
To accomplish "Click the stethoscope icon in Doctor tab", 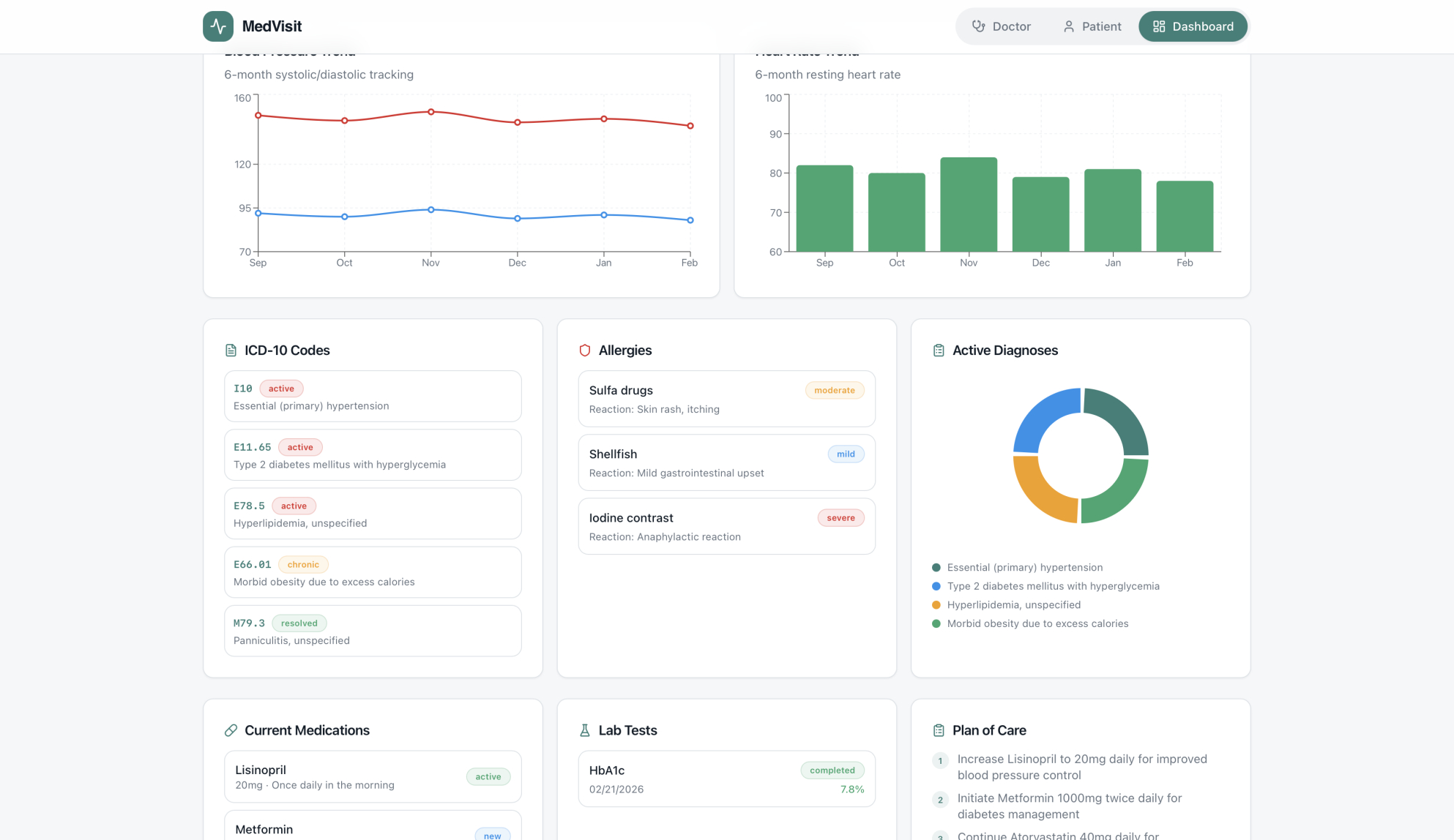I will coord(978,26).
